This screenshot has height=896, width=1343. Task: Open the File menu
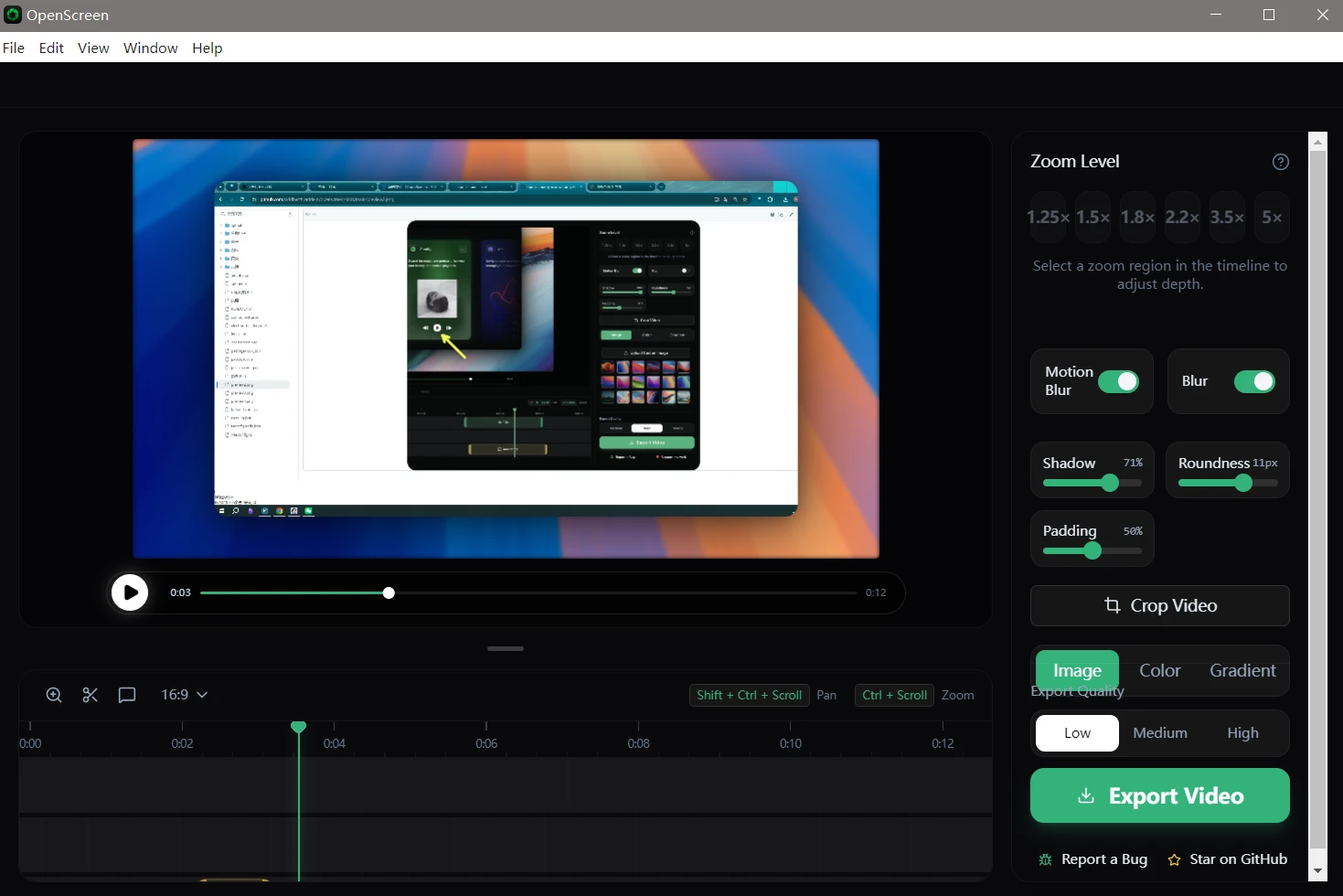pyautogui.click(x=14, y=48)
